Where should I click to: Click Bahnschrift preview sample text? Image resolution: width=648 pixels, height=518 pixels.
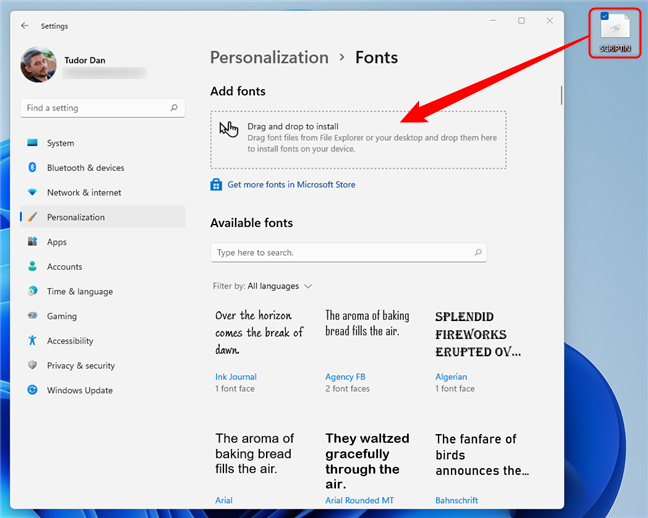coord(482,454)
